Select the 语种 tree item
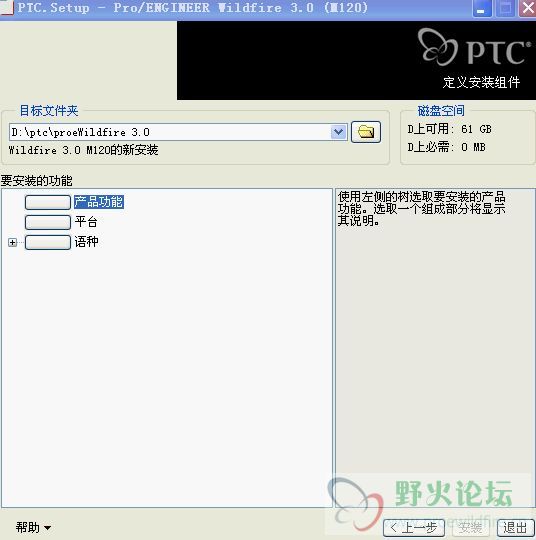The width and height of the screenshot is (536, 540). [86, 242]
